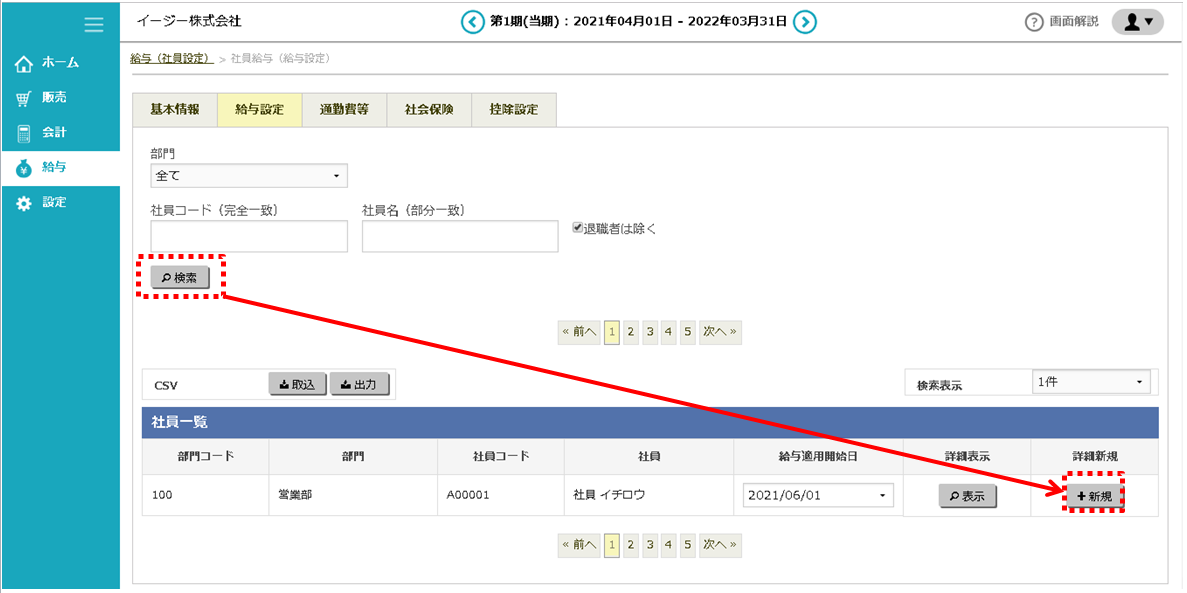Open the hamburger menu in sidebar

[94, 25]
